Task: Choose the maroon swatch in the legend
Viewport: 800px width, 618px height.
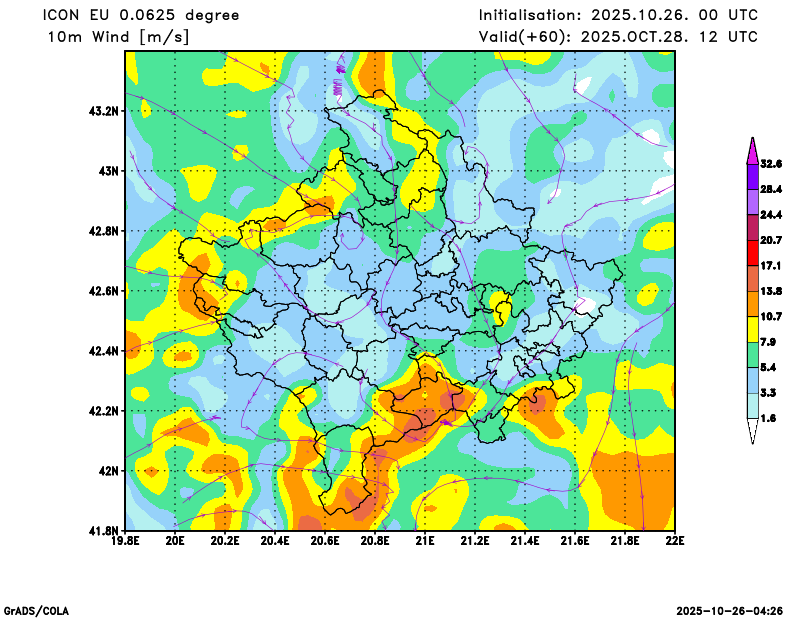Action: [x=751, y=228]
